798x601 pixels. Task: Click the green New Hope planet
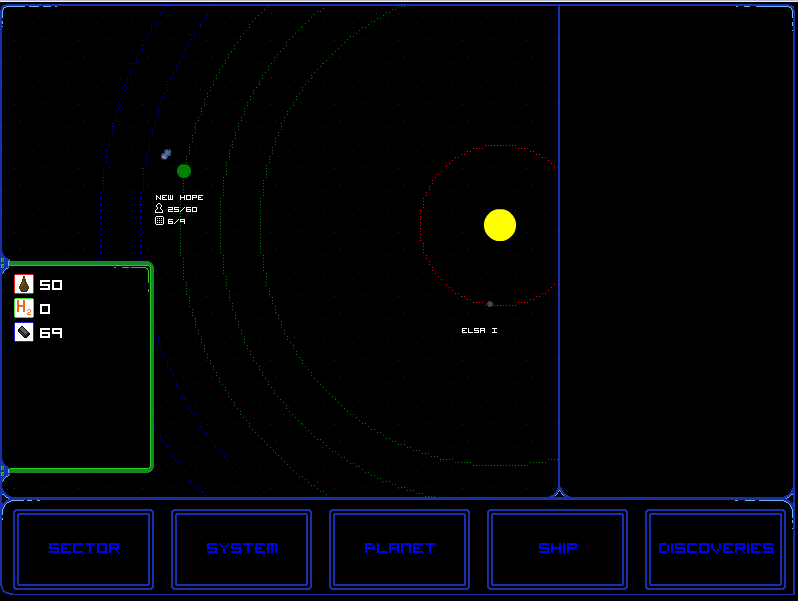pyautogui.click(x=184, y=171)
